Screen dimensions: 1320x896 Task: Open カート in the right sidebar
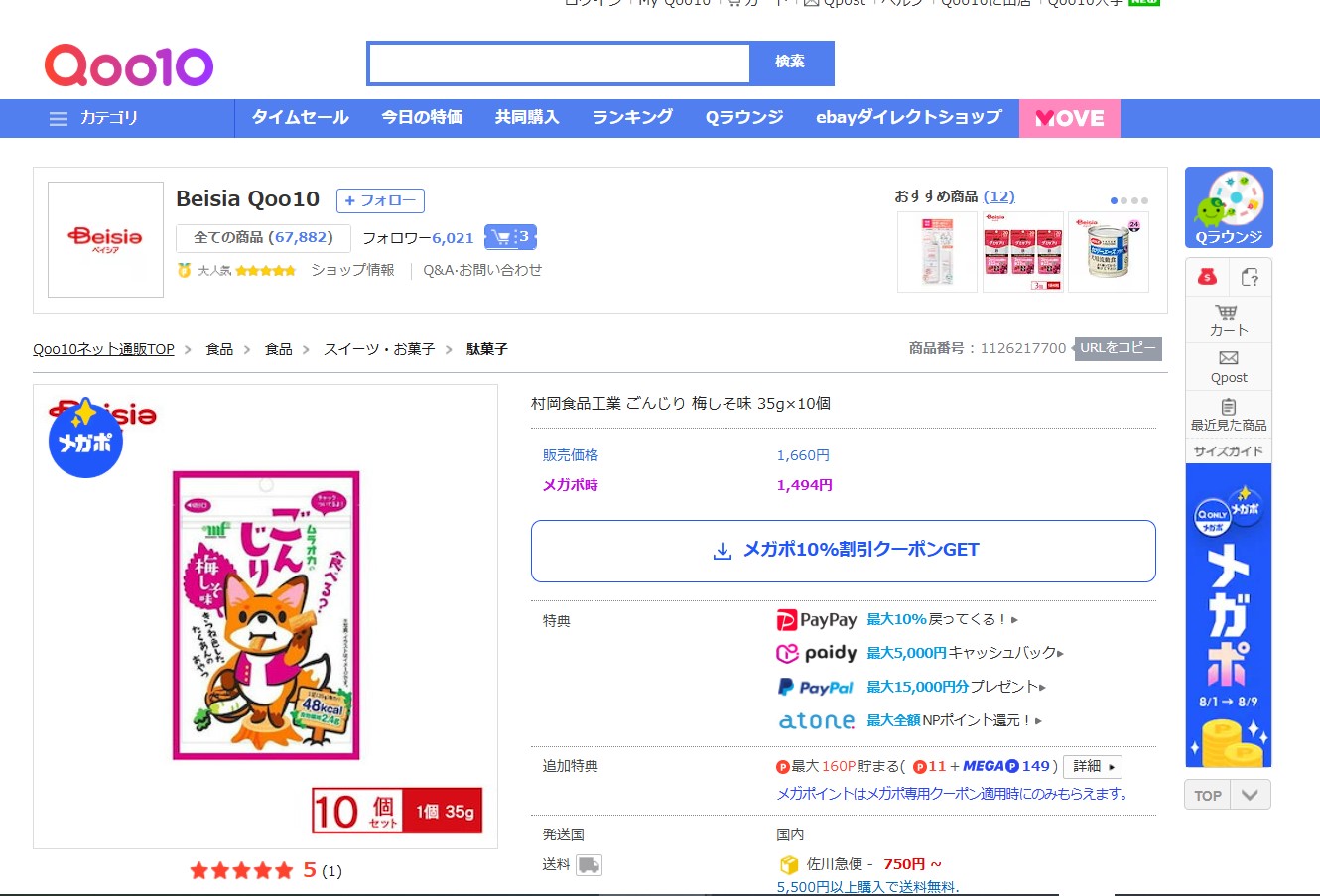(x=1229, y=320)
